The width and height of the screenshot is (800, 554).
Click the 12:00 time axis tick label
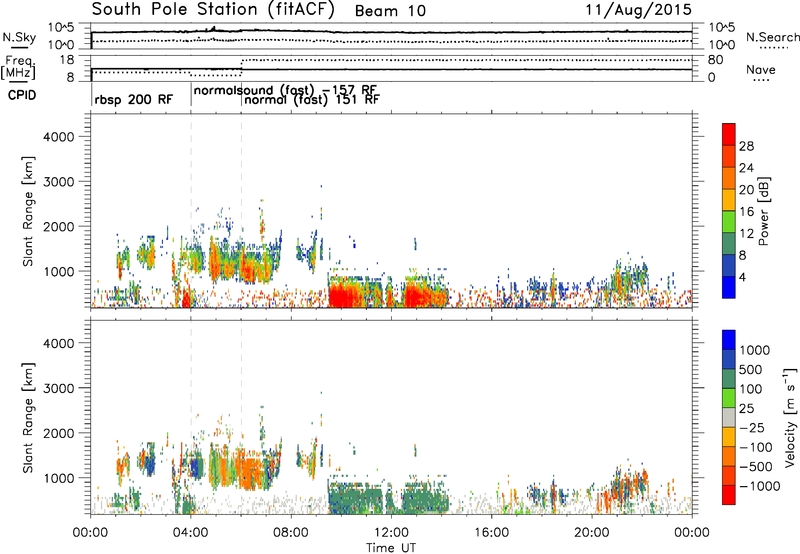click(x=391, y=533)
